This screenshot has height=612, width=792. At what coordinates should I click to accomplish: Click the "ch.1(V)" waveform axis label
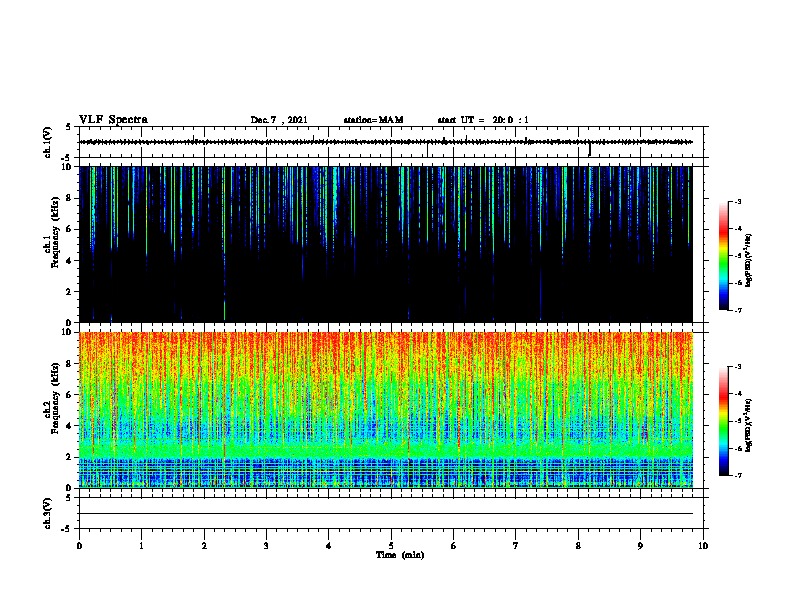tap(48, 142)
